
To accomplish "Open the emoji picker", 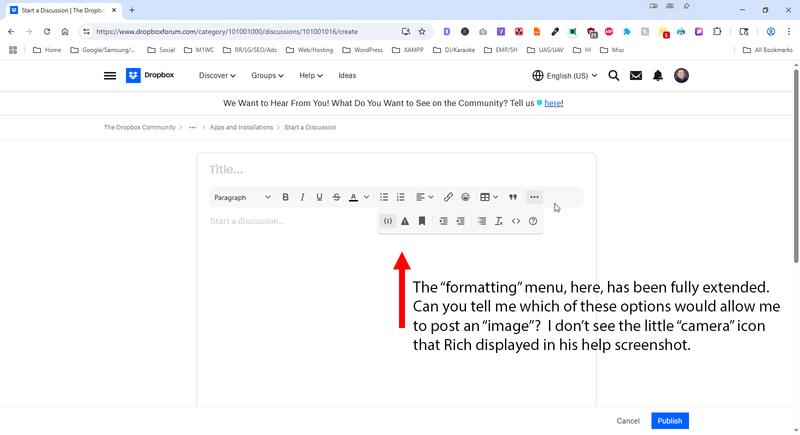I will [x=465, y=197].
